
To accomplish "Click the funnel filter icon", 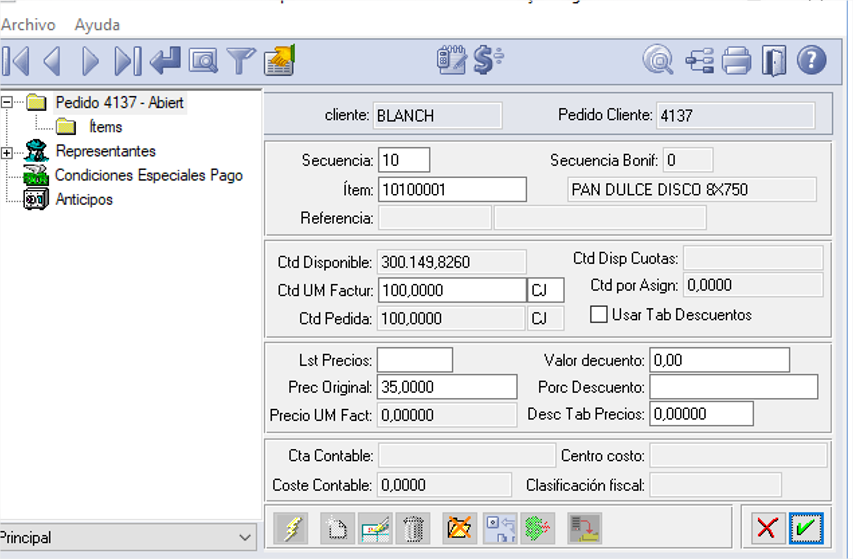I will click(240, 60).
